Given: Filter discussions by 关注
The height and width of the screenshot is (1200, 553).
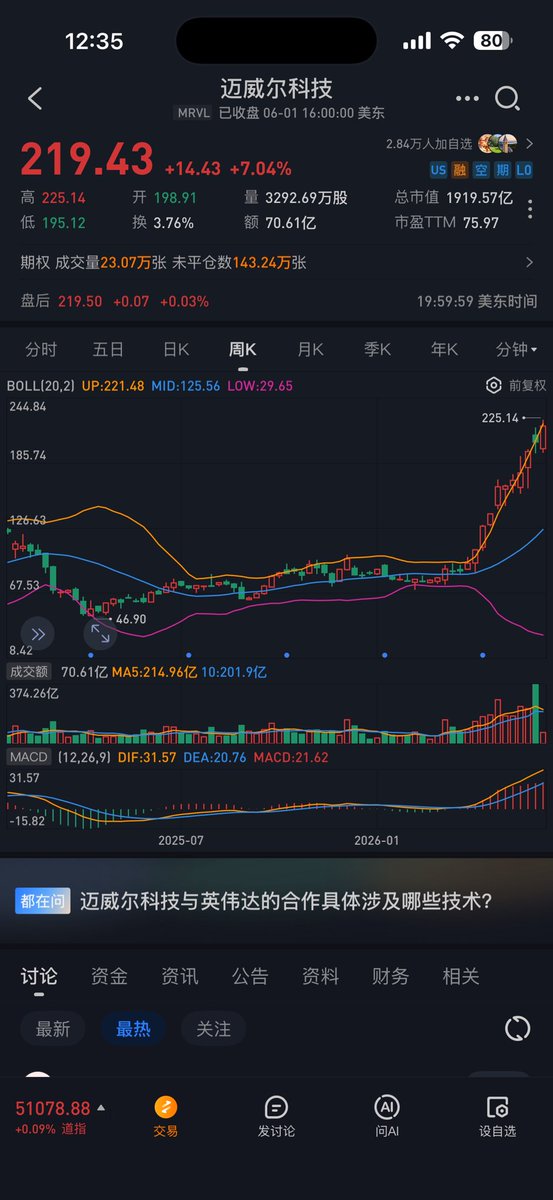Looking at the screenshot, I should (213, 1029).
